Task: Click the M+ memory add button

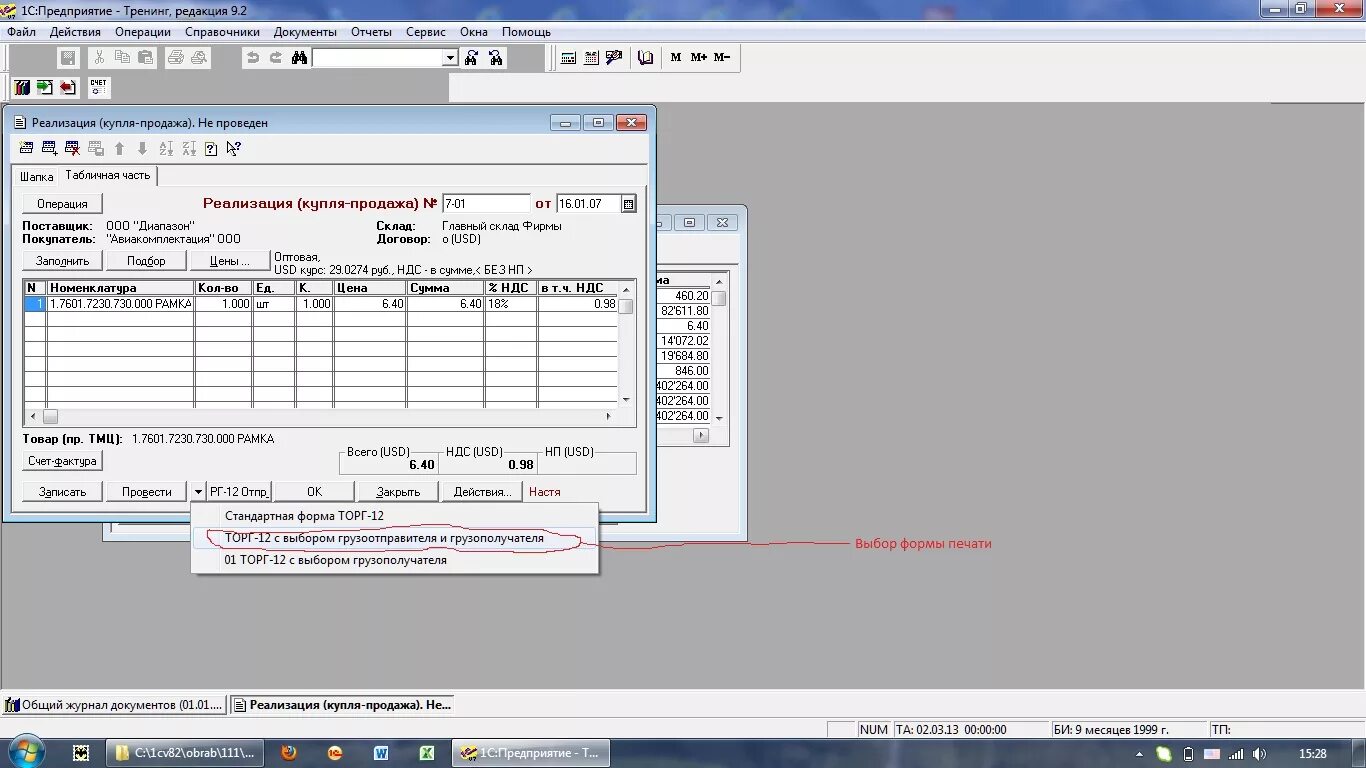Action: [x=699, y=58]
